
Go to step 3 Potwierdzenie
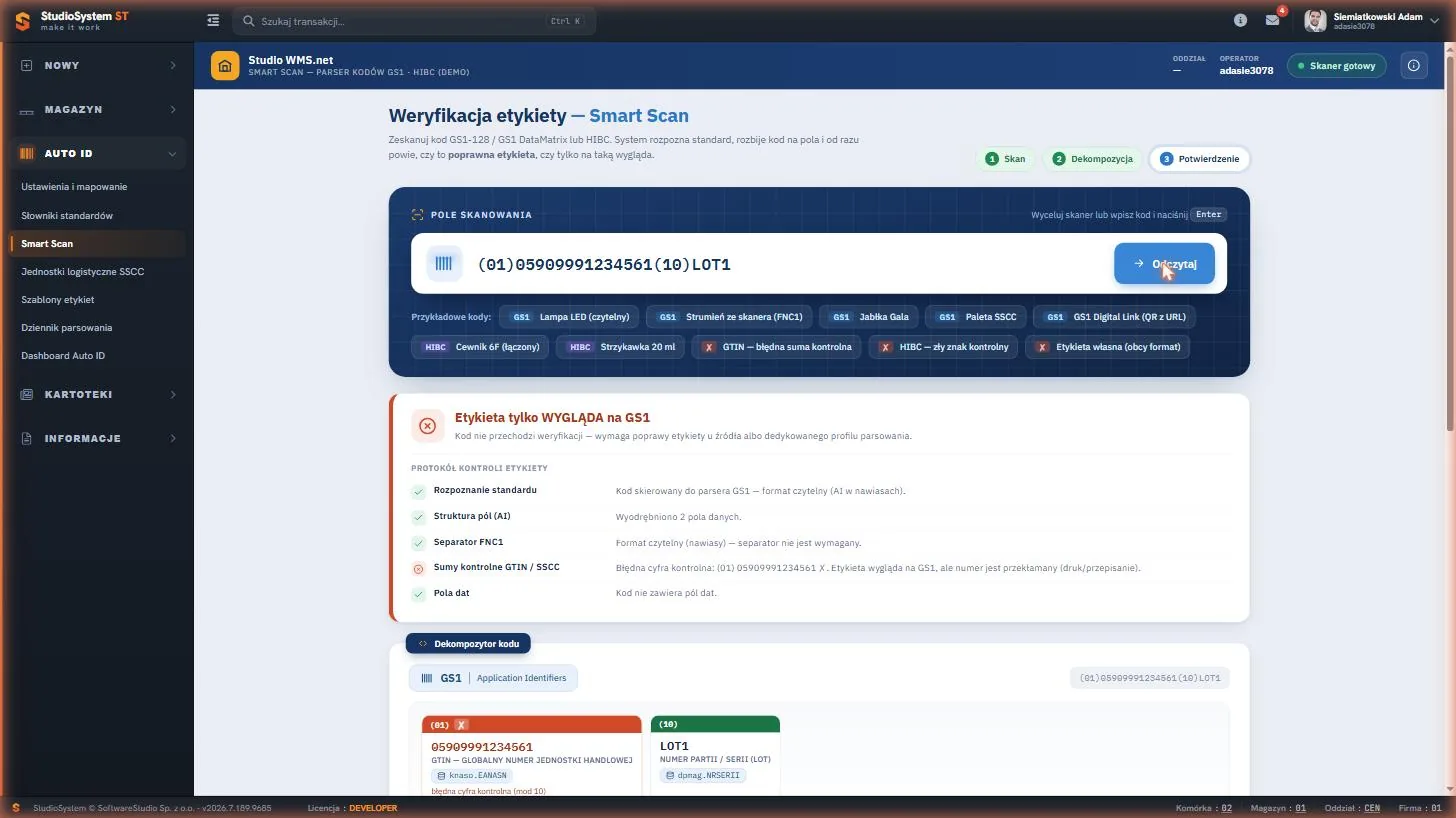1199,159
